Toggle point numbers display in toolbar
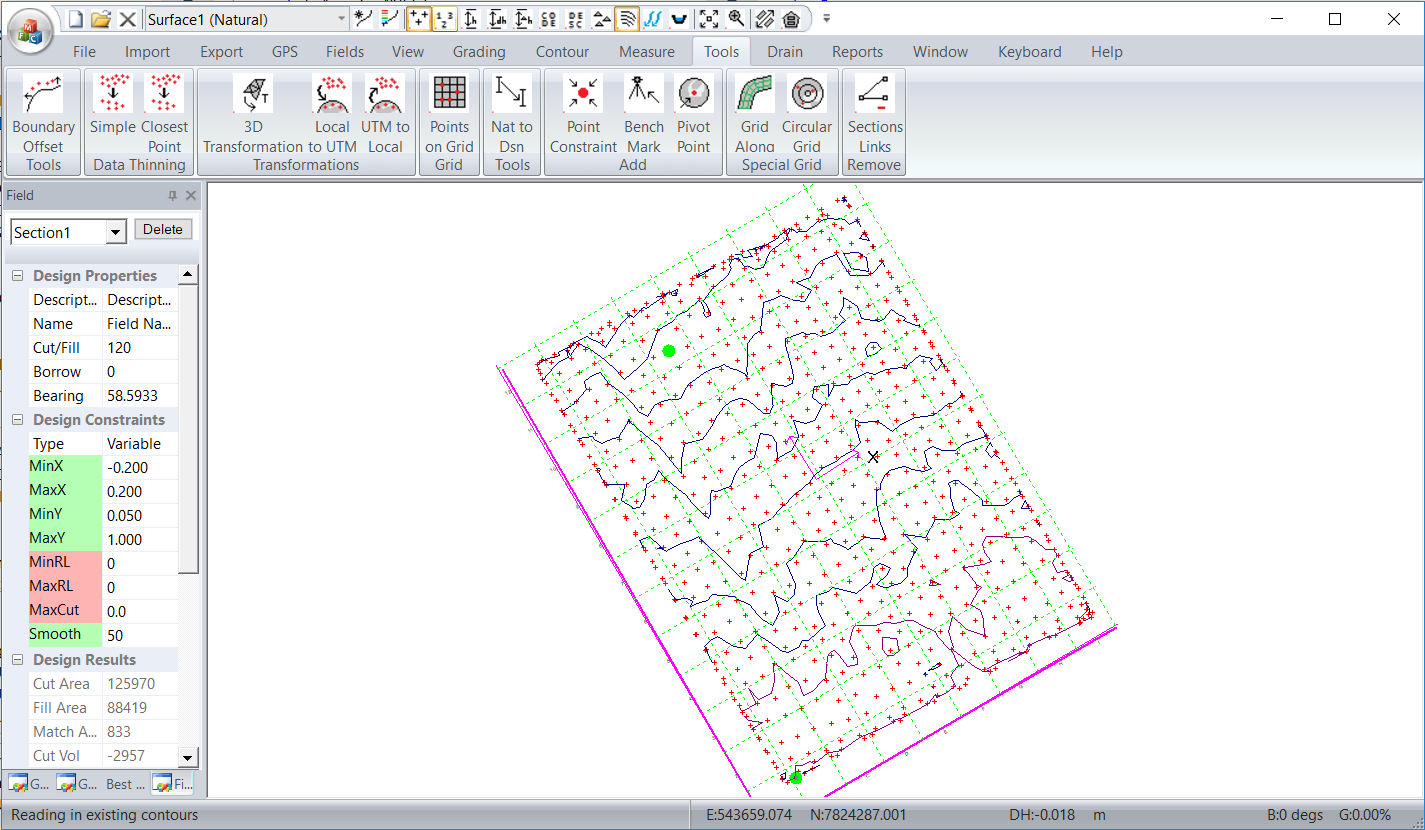 pos(445,19)
